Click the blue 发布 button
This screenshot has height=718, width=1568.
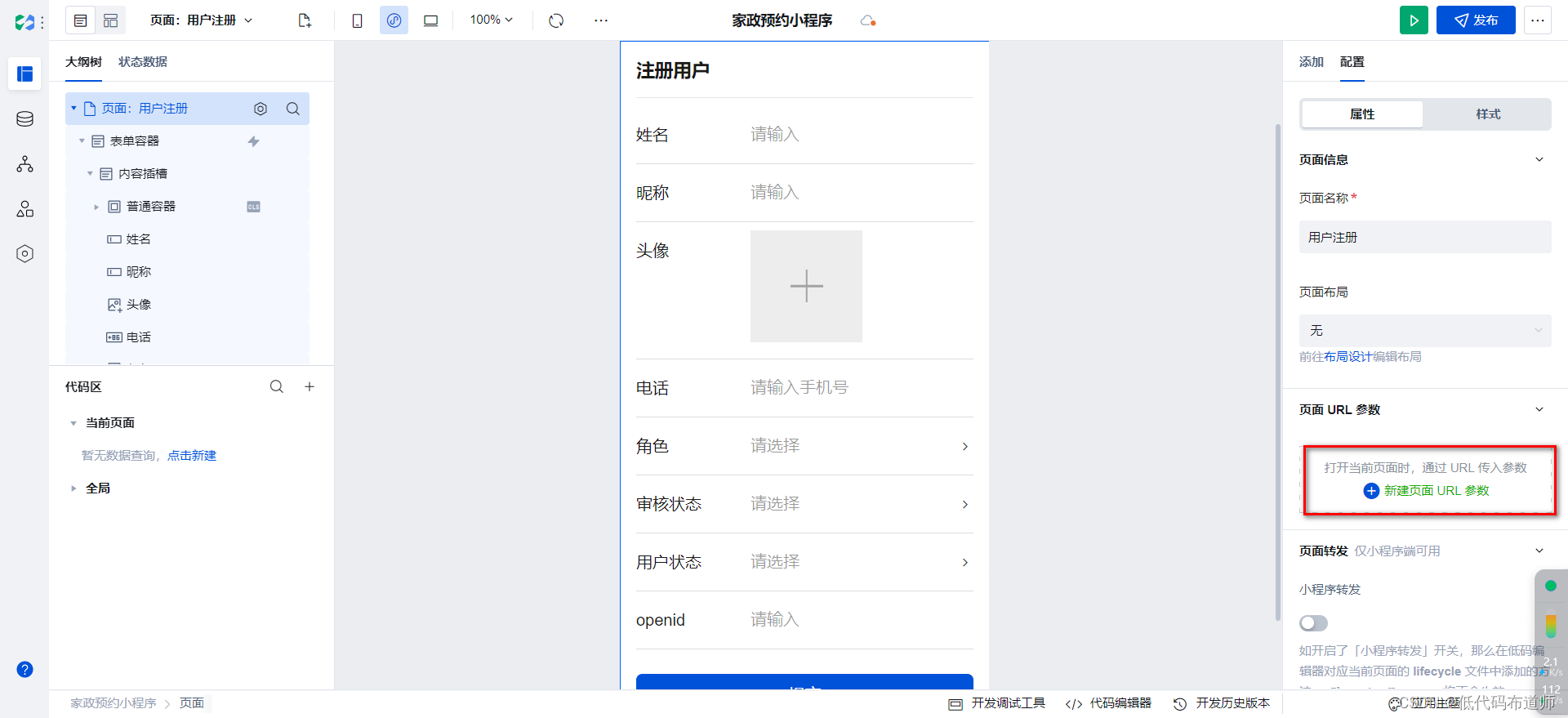pyautogui.click(x=1476, y=20)
